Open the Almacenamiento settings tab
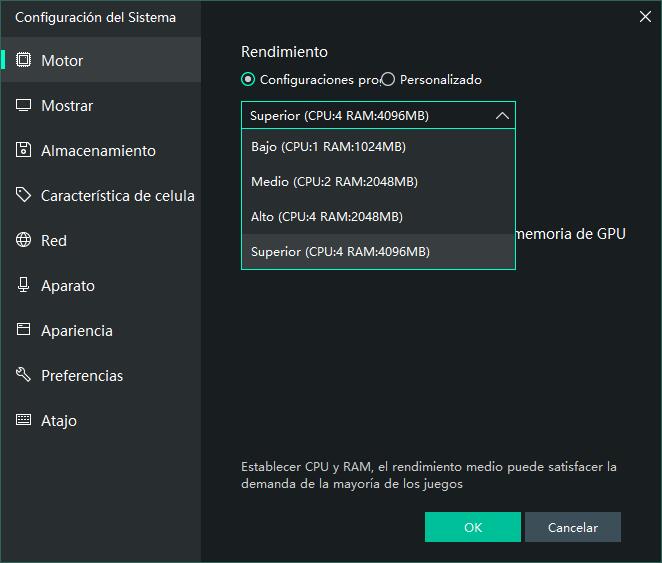This screenshot has width=662, height=563. (x=98, y=150)
